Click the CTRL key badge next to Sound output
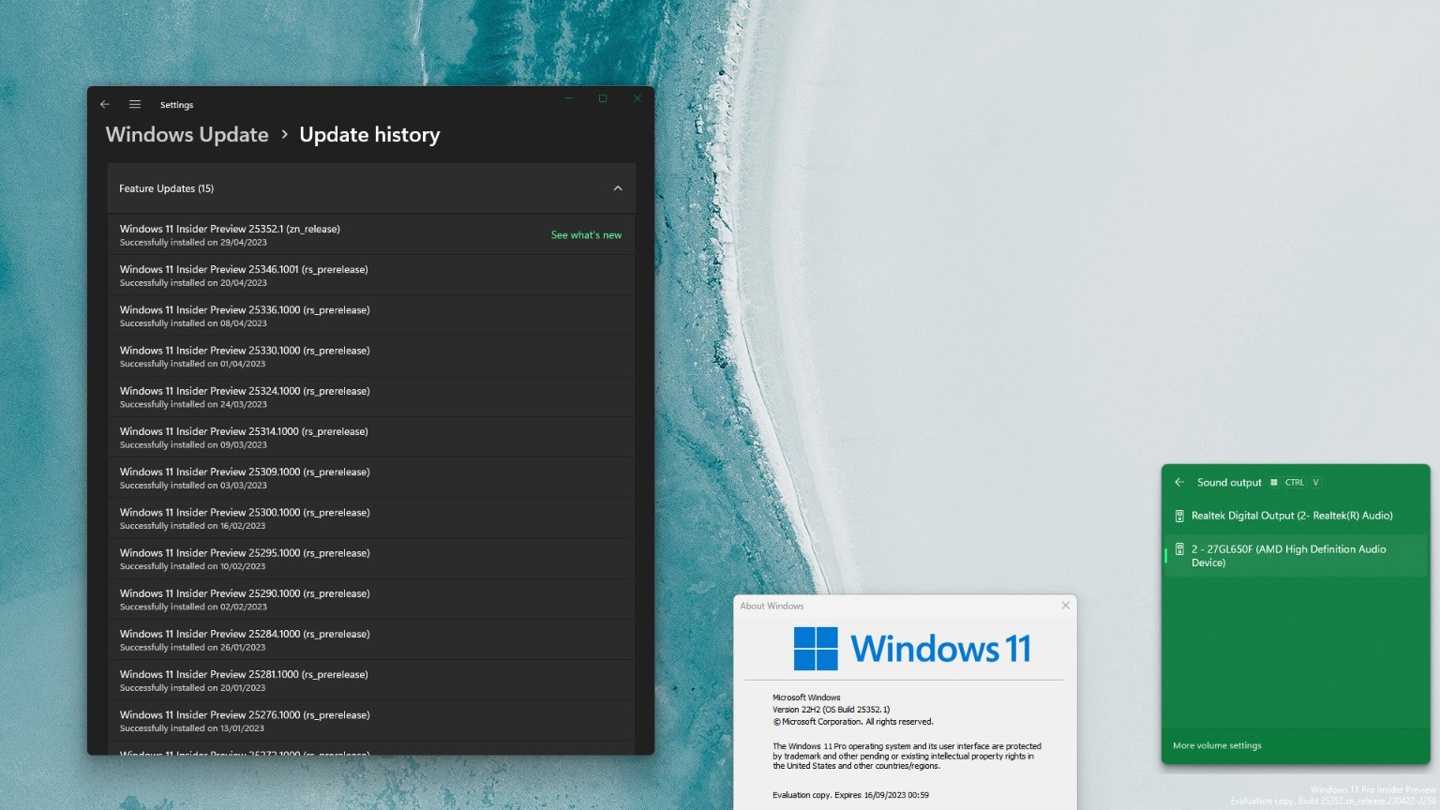 click(x=1294, y=482)
